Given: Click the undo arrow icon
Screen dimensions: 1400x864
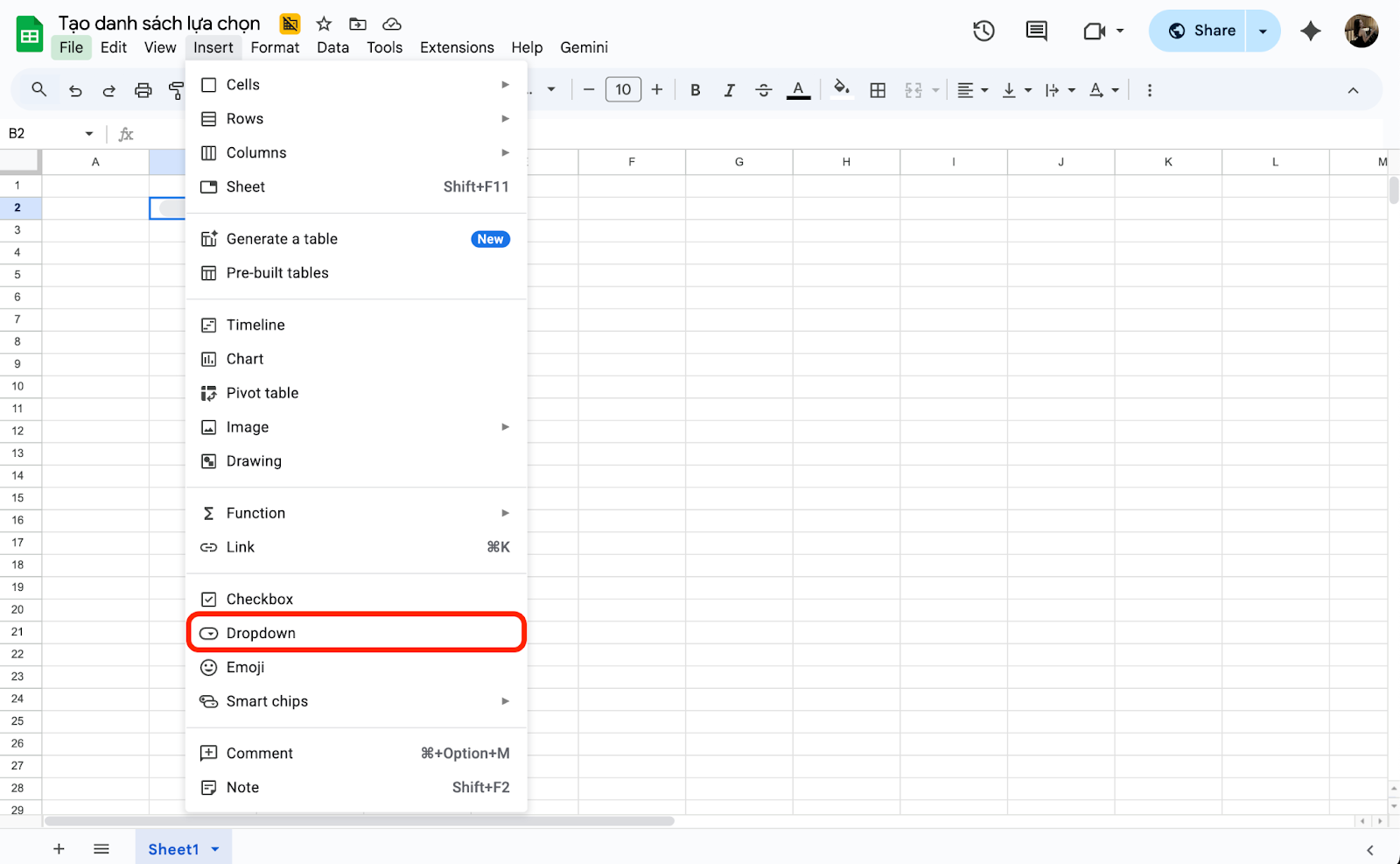Looking at the screenshot, I should click(75, 90).
